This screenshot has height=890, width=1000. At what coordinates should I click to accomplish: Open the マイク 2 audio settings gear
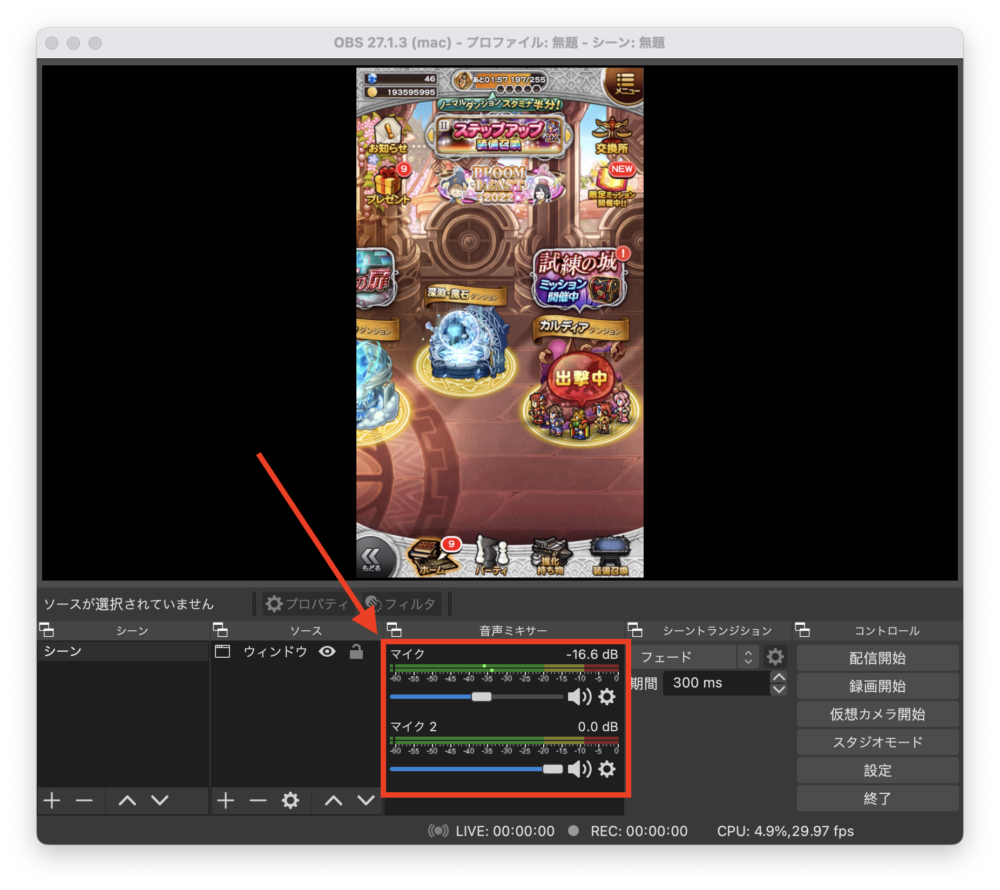tap(607, 769)
